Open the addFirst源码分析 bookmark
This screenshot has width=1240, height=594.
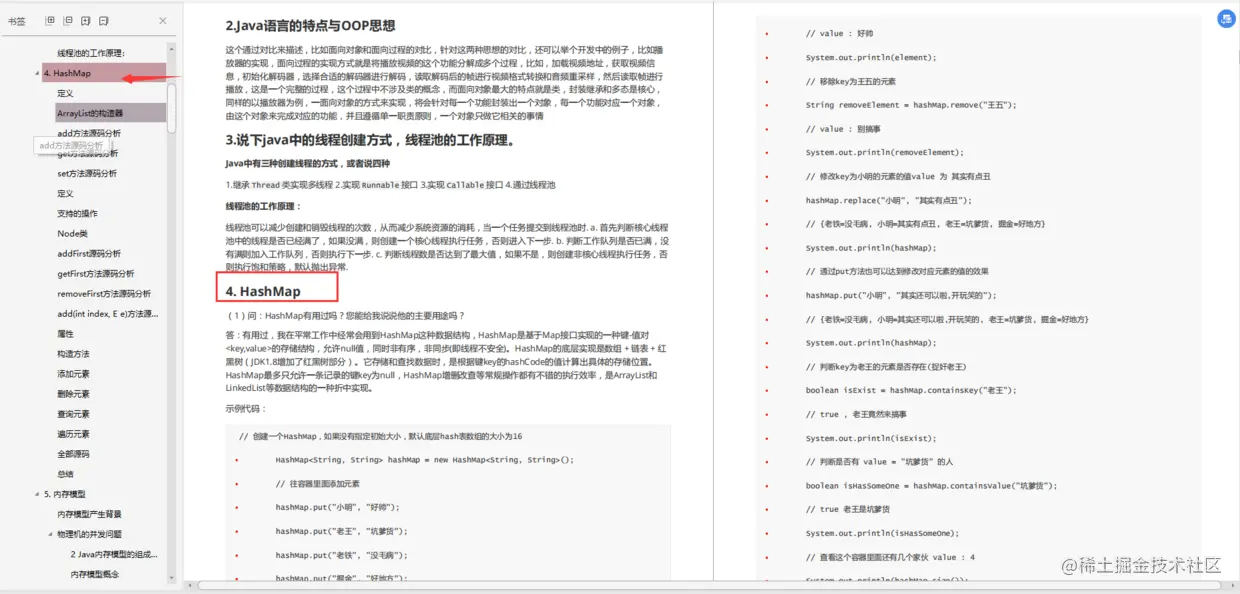[89, 253]
